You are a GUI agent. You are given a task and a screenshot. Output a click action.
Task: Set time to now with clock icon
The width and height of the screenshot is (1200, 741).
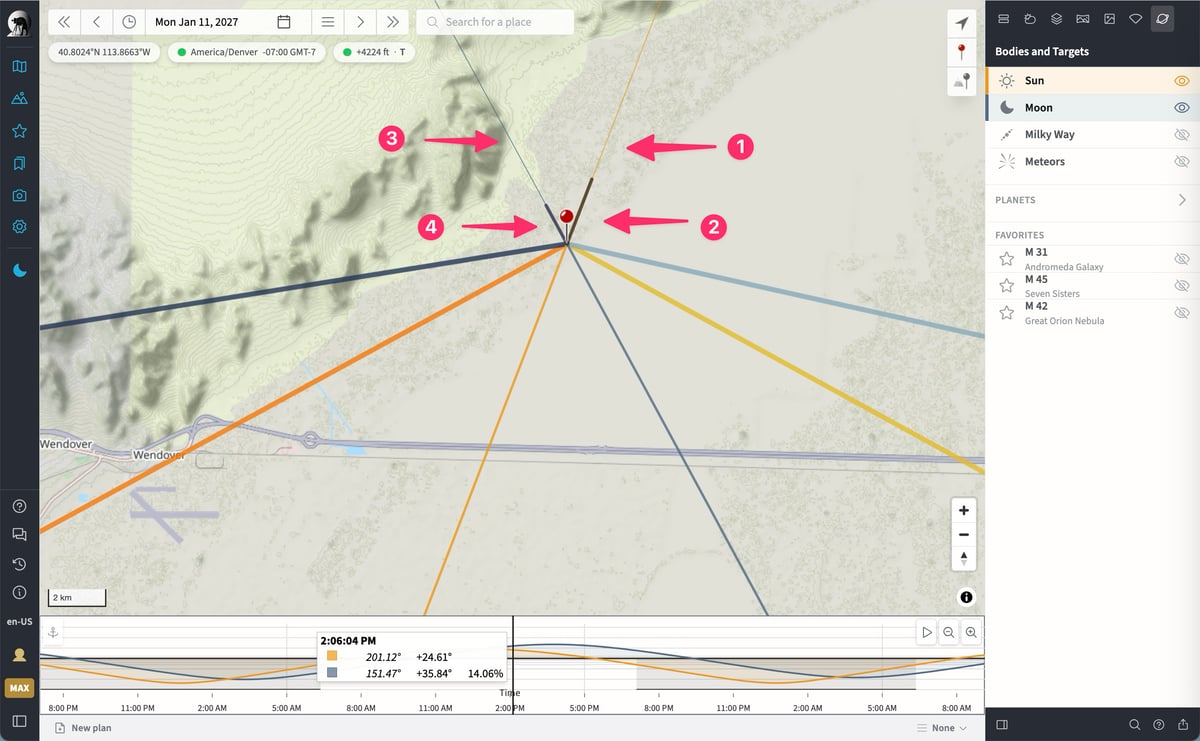tap(129, 22)
